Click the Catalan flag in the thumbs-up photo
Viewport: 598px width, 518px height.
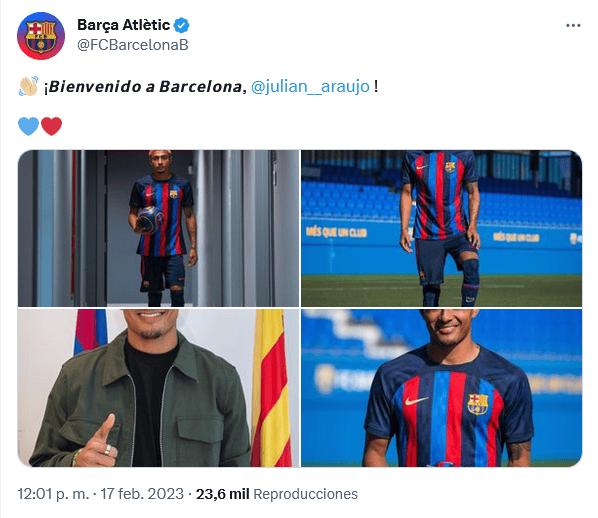(271, 388)
